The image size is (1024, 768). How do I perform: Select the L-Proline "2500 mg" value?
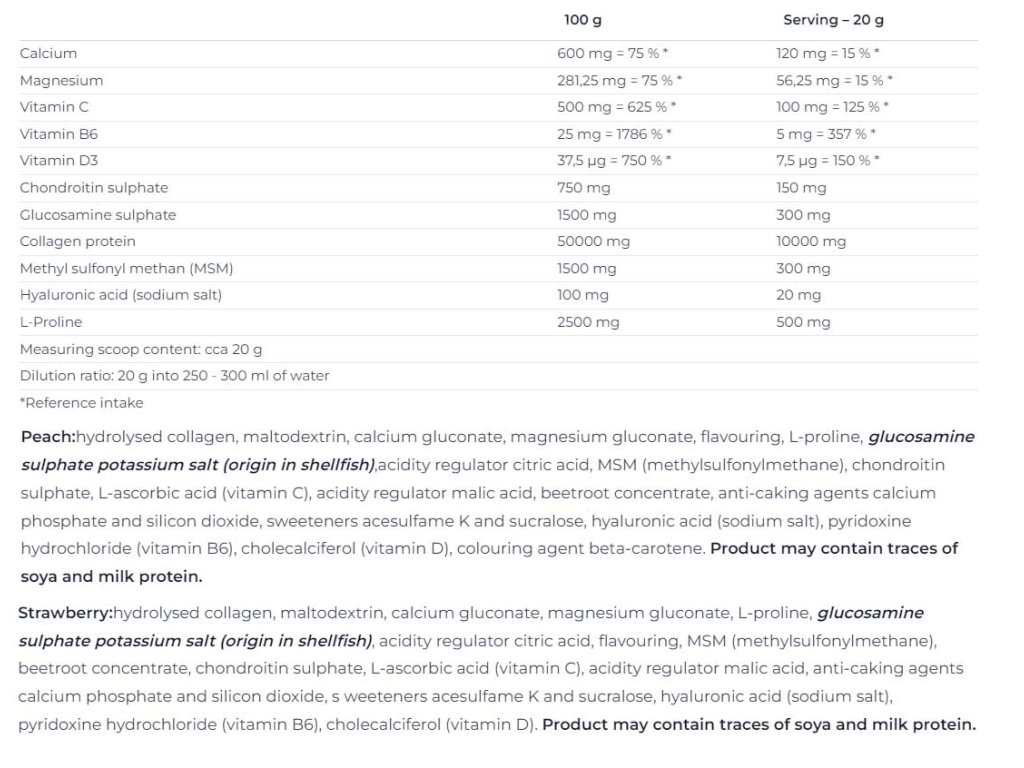tap(588, 322)
